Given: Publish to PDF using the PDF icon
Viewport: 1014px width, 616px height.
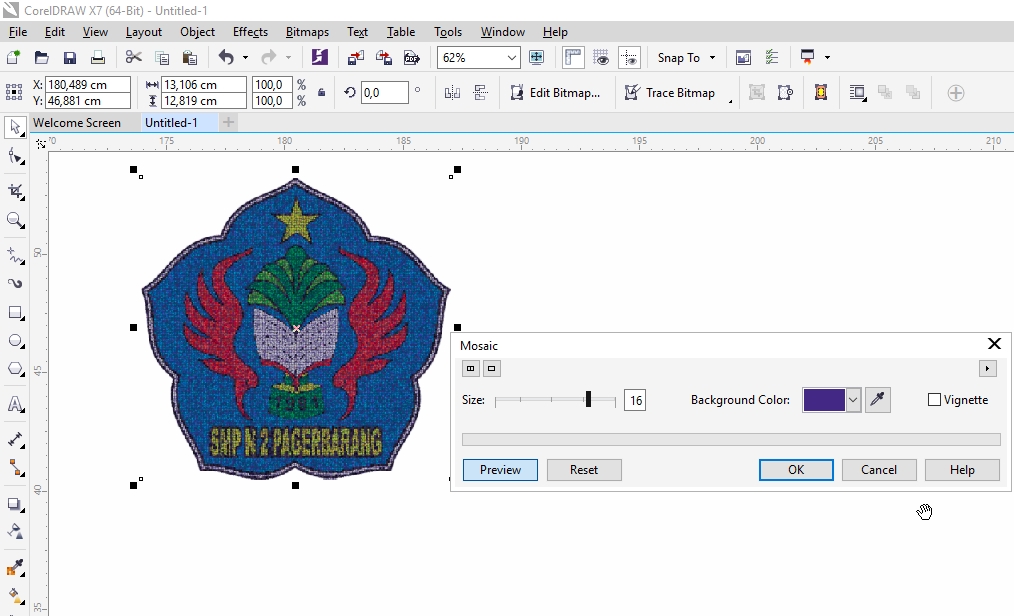Looking at the screenshot, I should (412, 58).
